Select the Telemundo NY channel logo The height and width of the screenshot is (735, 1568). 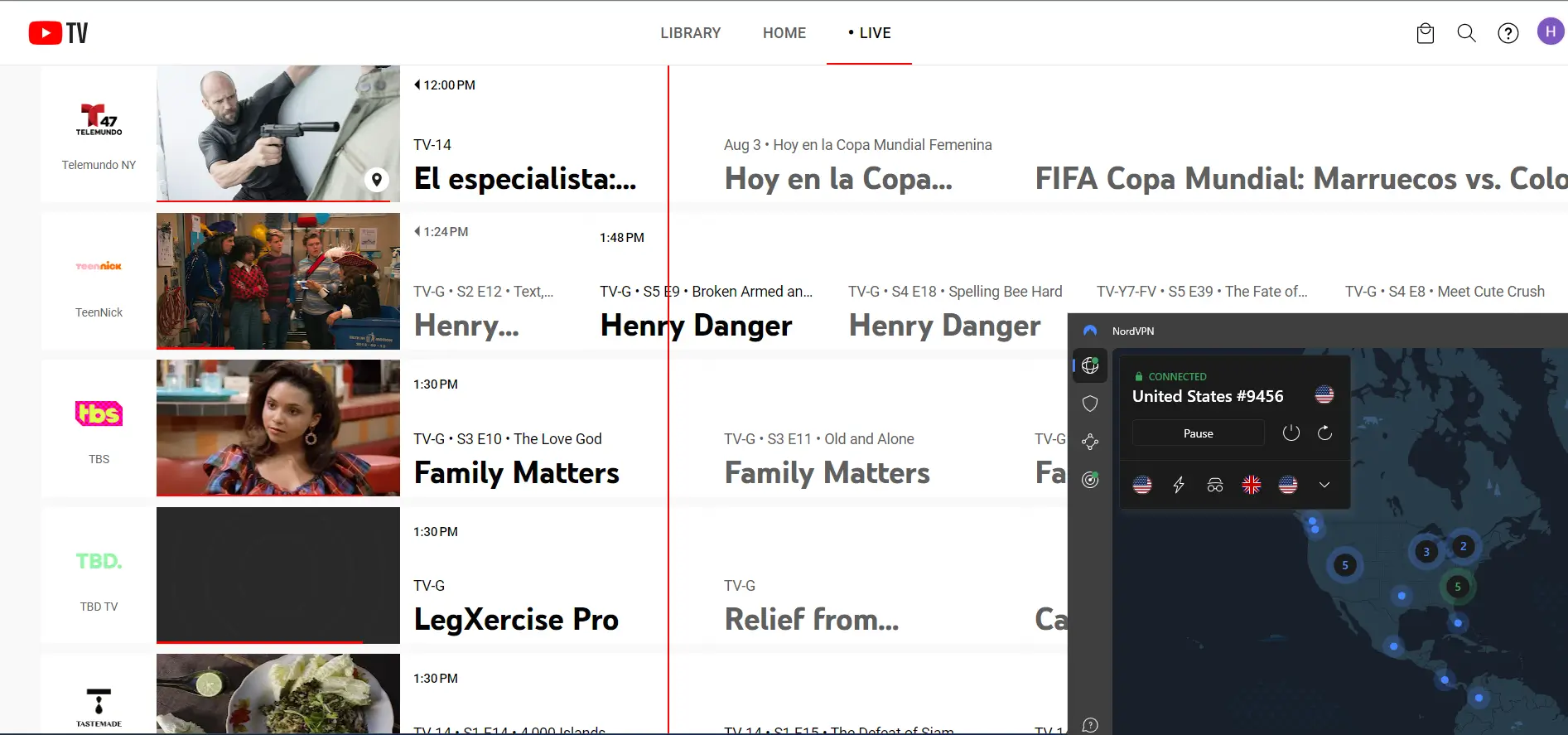click(99, 120)
